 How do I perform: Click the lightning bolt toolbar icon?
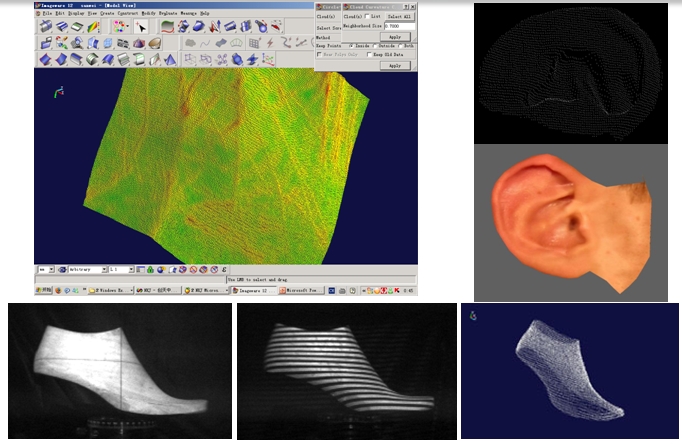click(x=269, y=43)
